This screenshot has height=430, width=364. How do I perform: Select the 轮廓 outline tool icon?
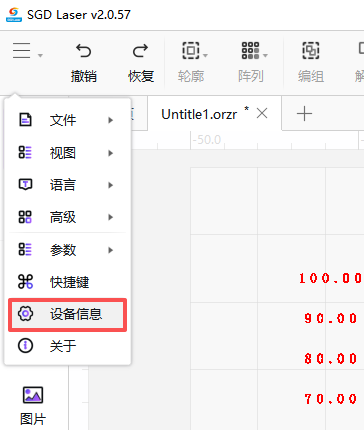click(191, 50)
